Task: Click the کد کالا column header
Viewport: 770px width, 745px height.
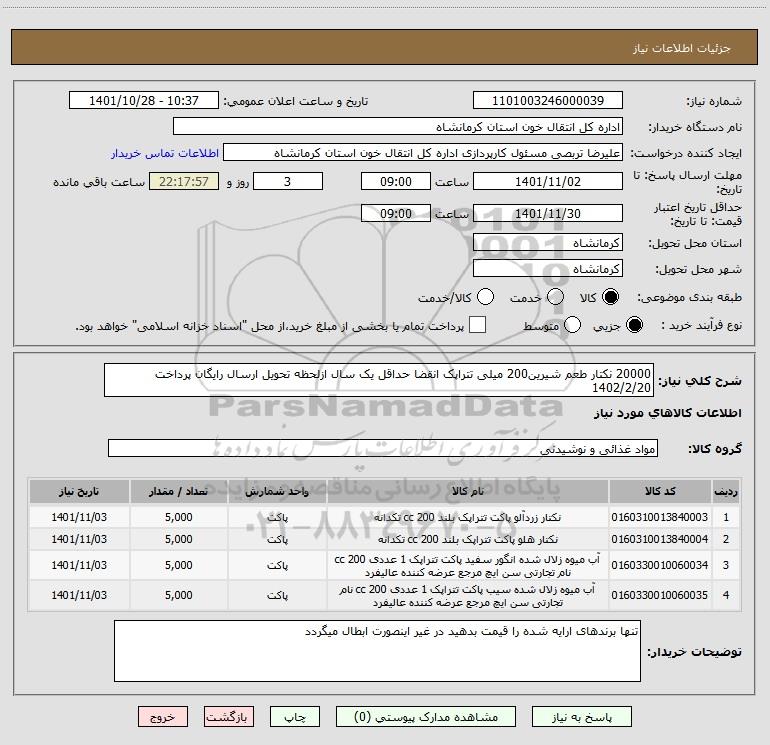Action: (x=660, y=491)
